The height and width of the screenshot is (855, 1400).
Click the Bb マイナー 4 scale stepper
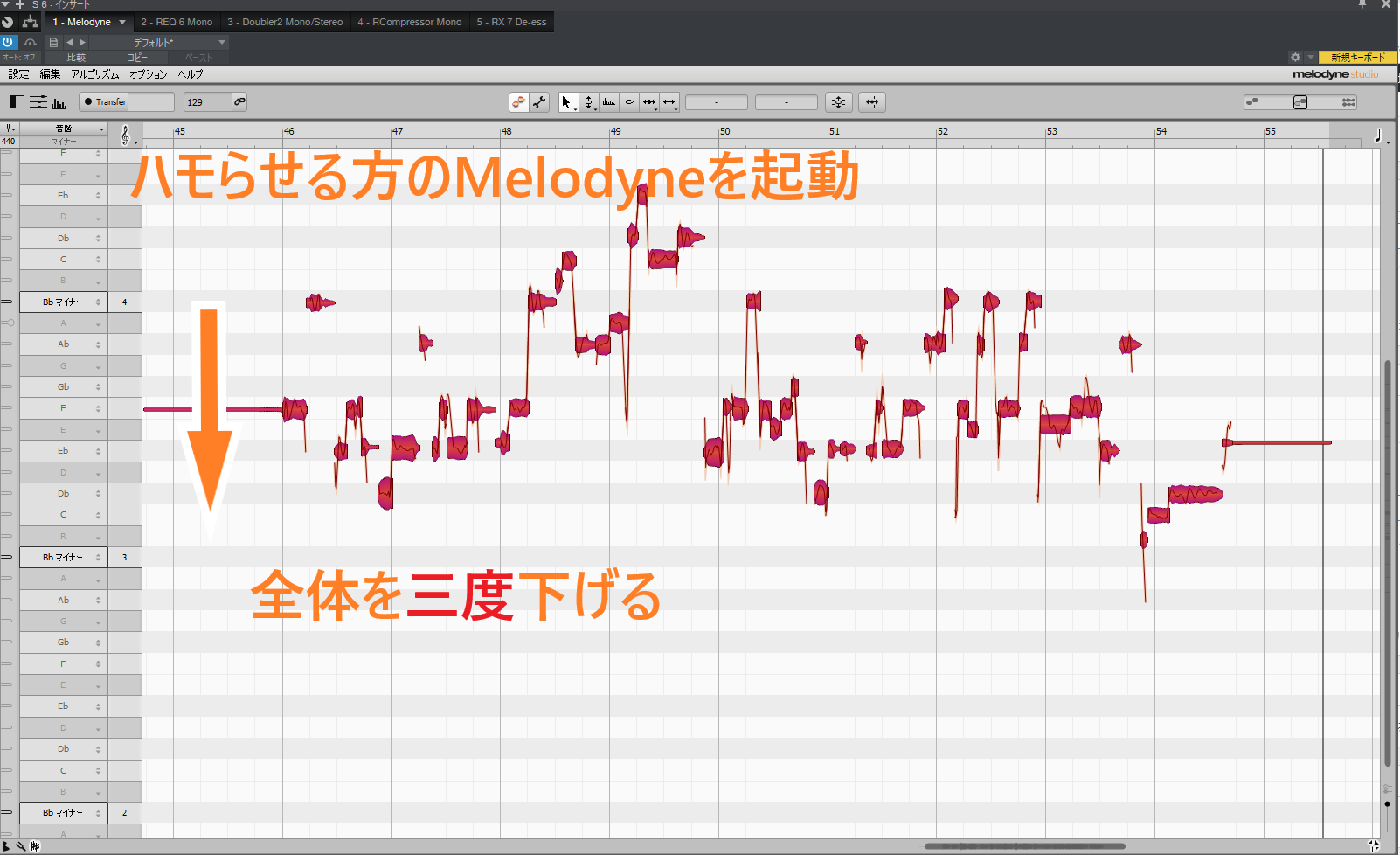tap(98, 302)
